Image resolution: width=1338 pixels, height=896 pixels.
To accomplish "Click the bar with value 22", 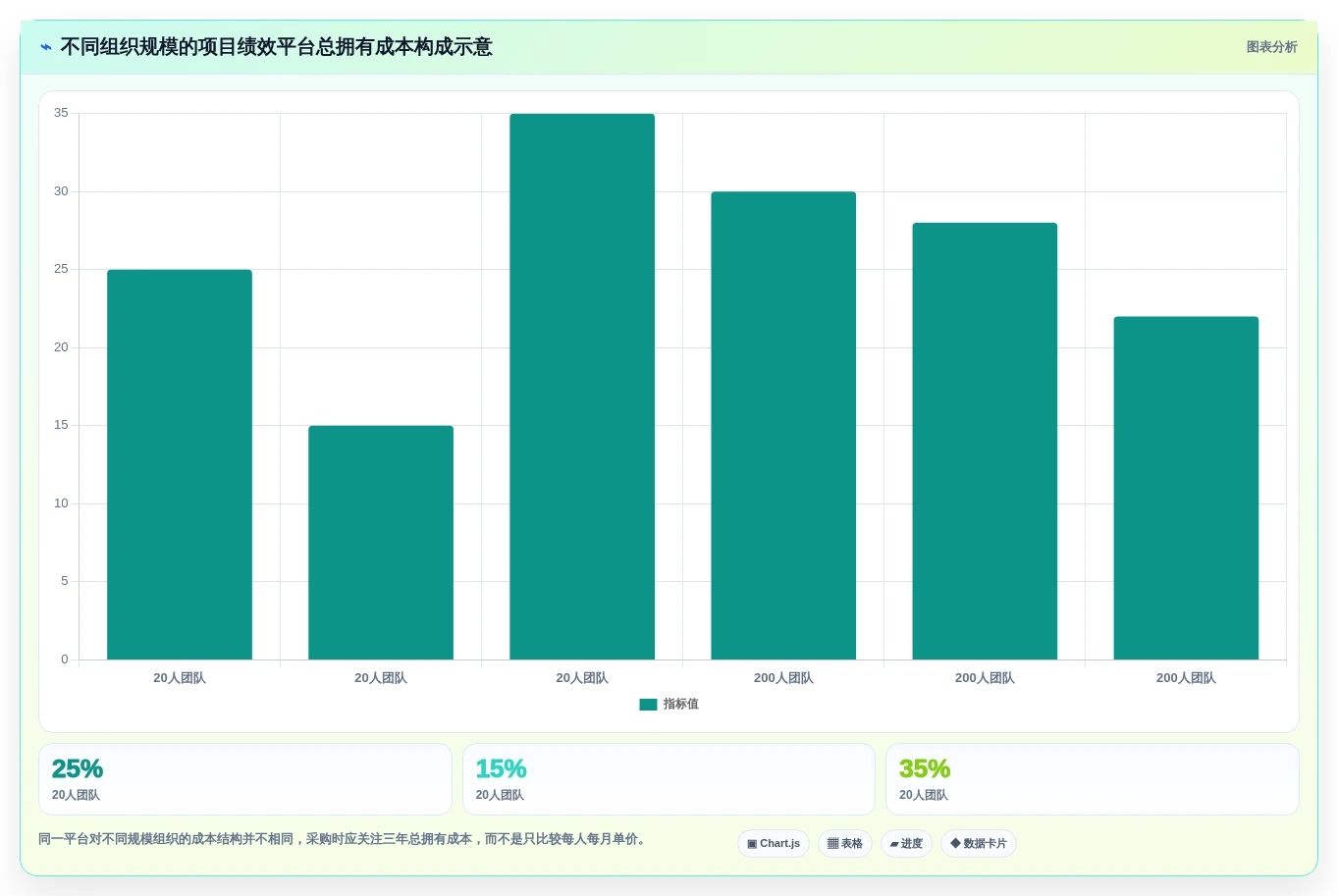I will [x=1186, y=488].
